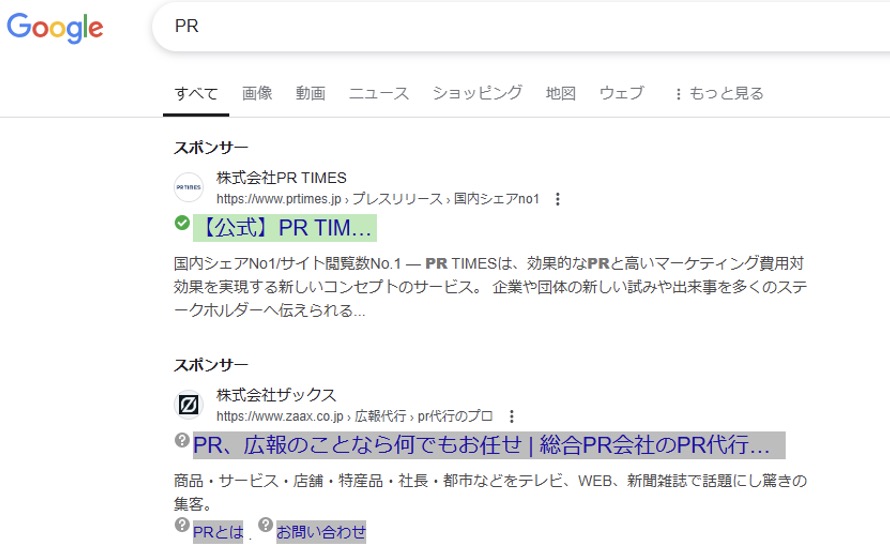Click the zaax.co.jp URL breadcrumb

click(355, 416)
